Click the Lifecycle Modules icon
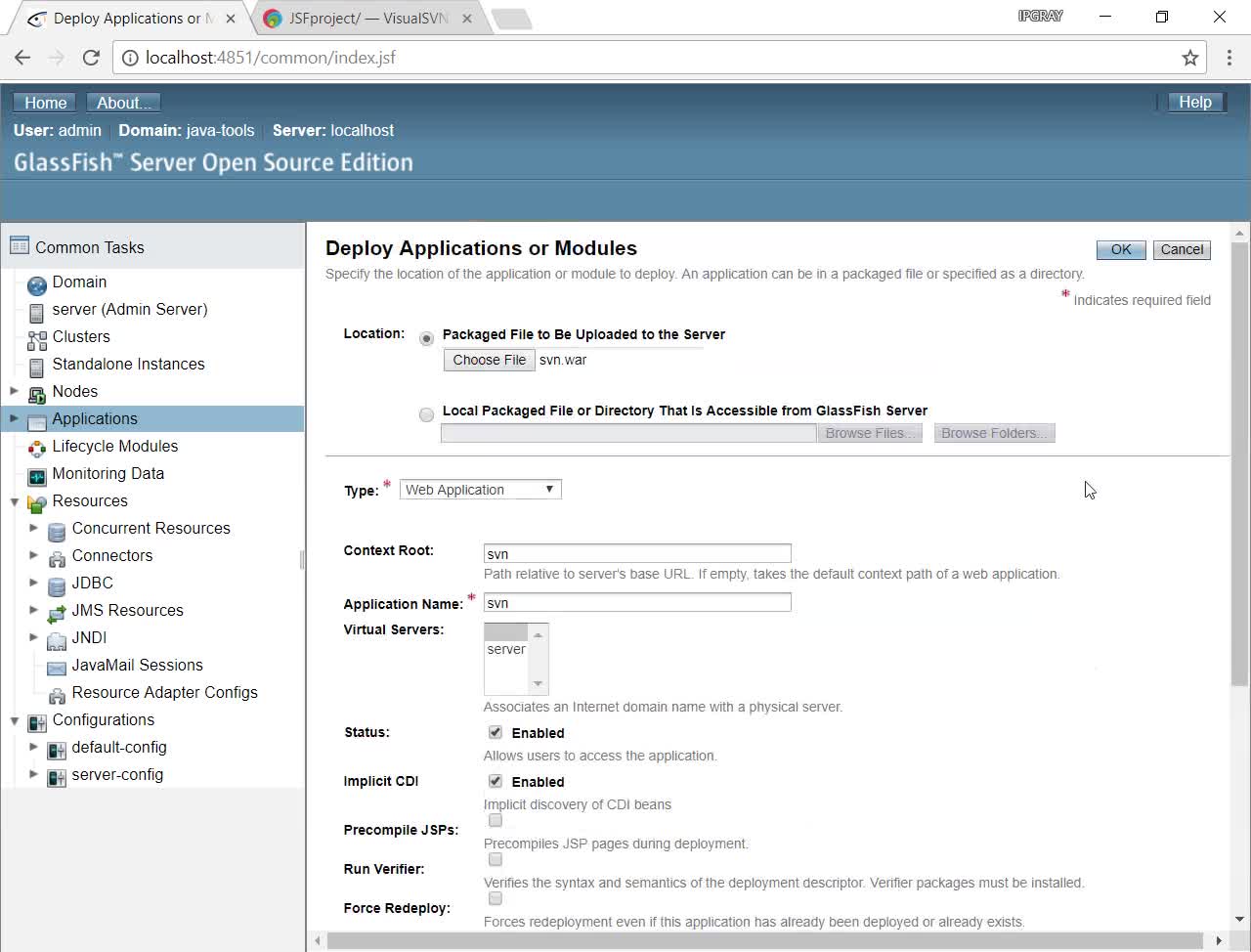Screen dimensions: 1251x952 coord(37,450)
